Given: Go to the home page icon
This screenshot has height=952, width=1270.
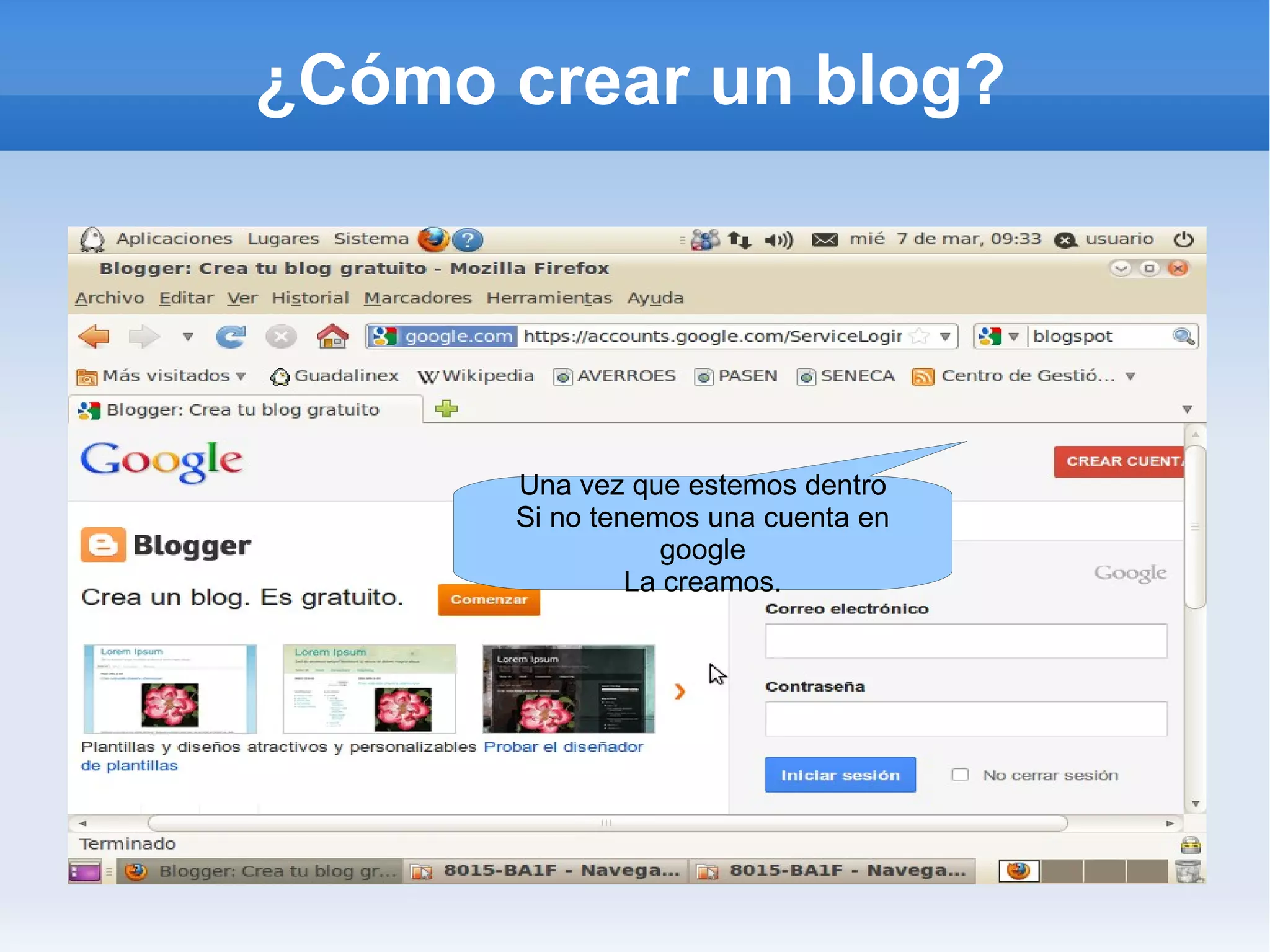Looking at the screenshot, I should tap(332, 336).
